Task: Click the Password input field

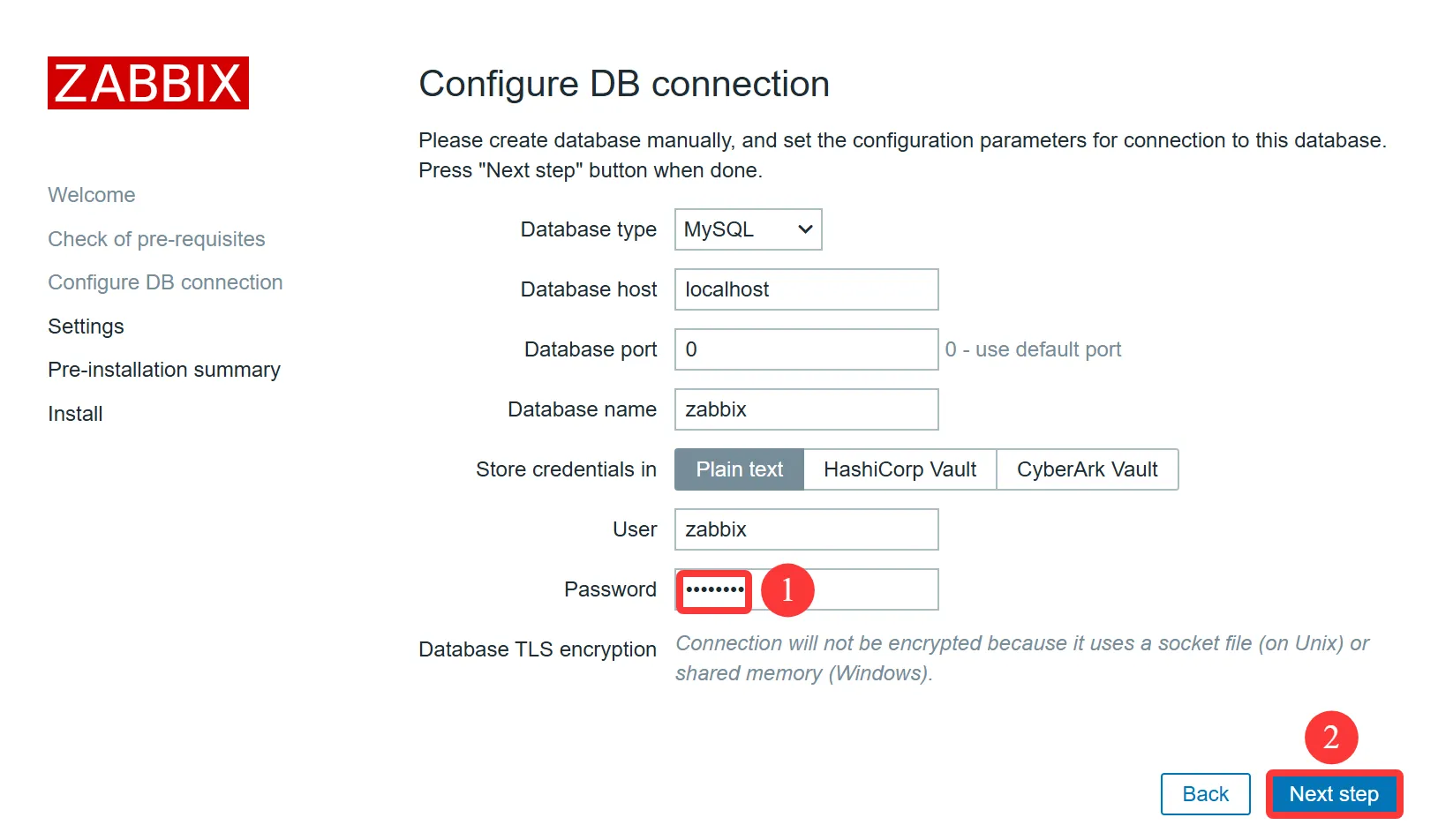Action: click(x=874, y=589)
